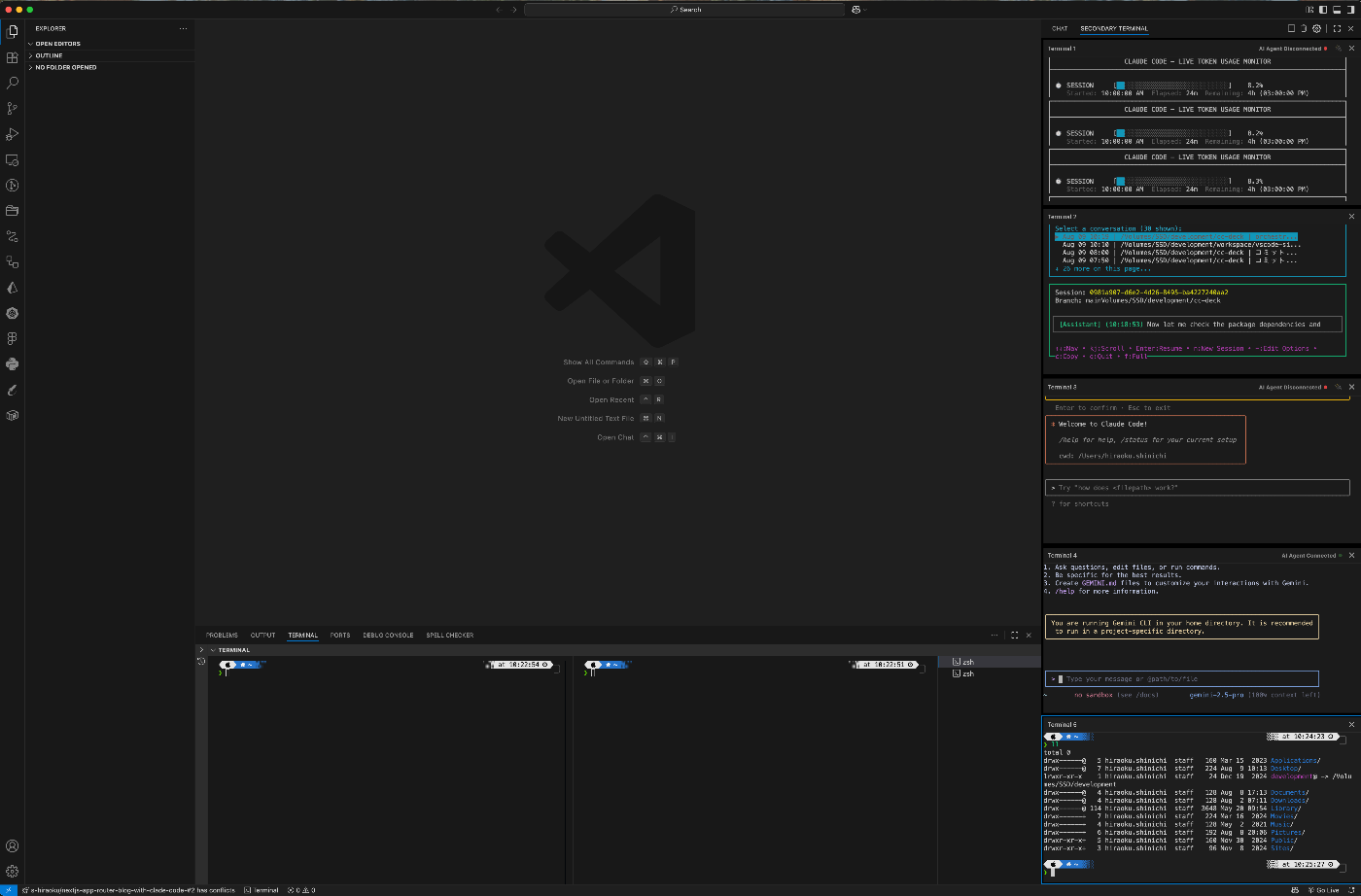
Task: Click the Kubernetes wheel icon in activity bar
Action: [x=13, y=313]
